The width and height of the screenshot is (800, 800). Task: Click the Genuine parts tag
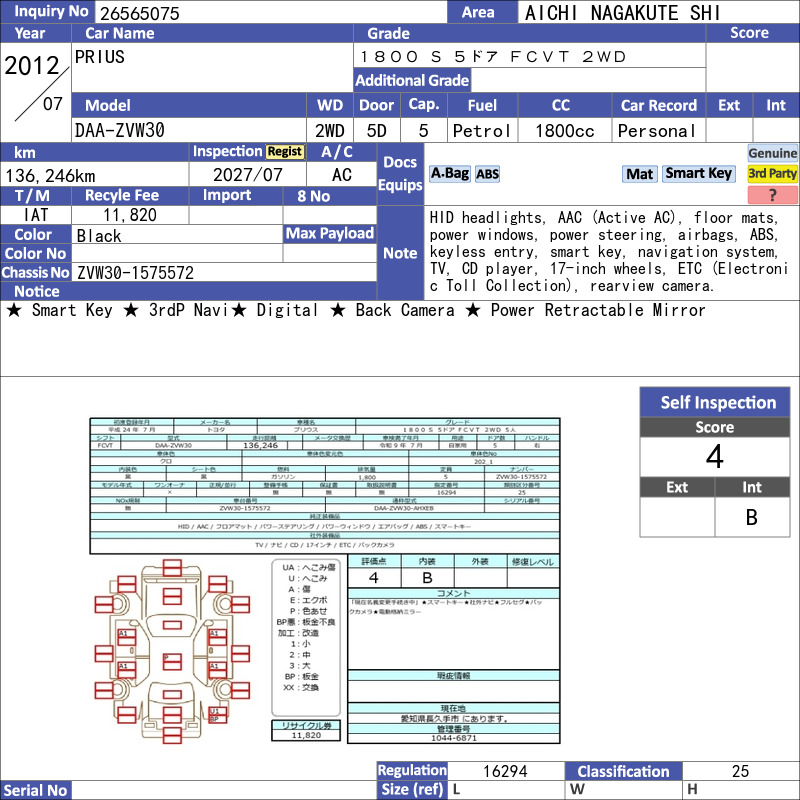pos(772,153)
